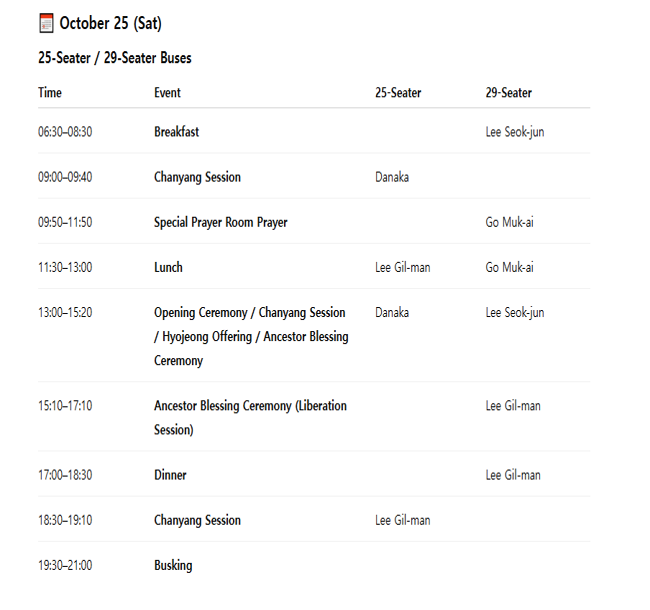Viewport: 650px width, 610px height.
Task: Select the Special Prayer Room Prayer event
Action: [220, 222]
